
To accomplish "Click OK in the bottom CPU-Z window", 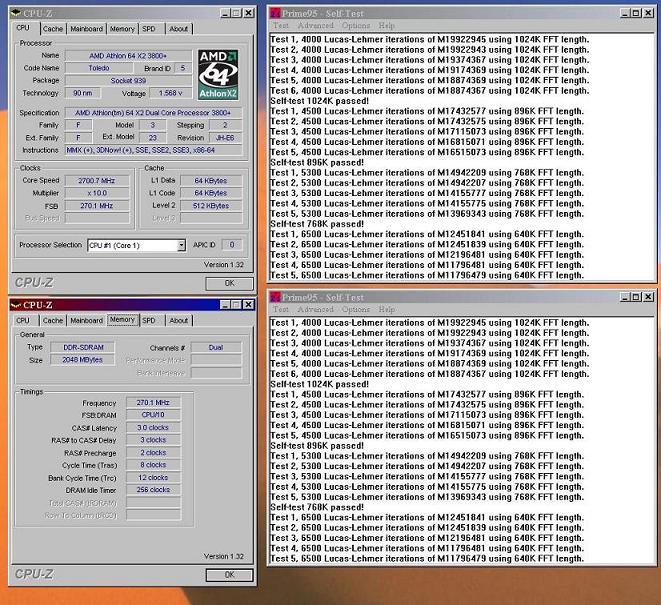I will click(229, 575).
